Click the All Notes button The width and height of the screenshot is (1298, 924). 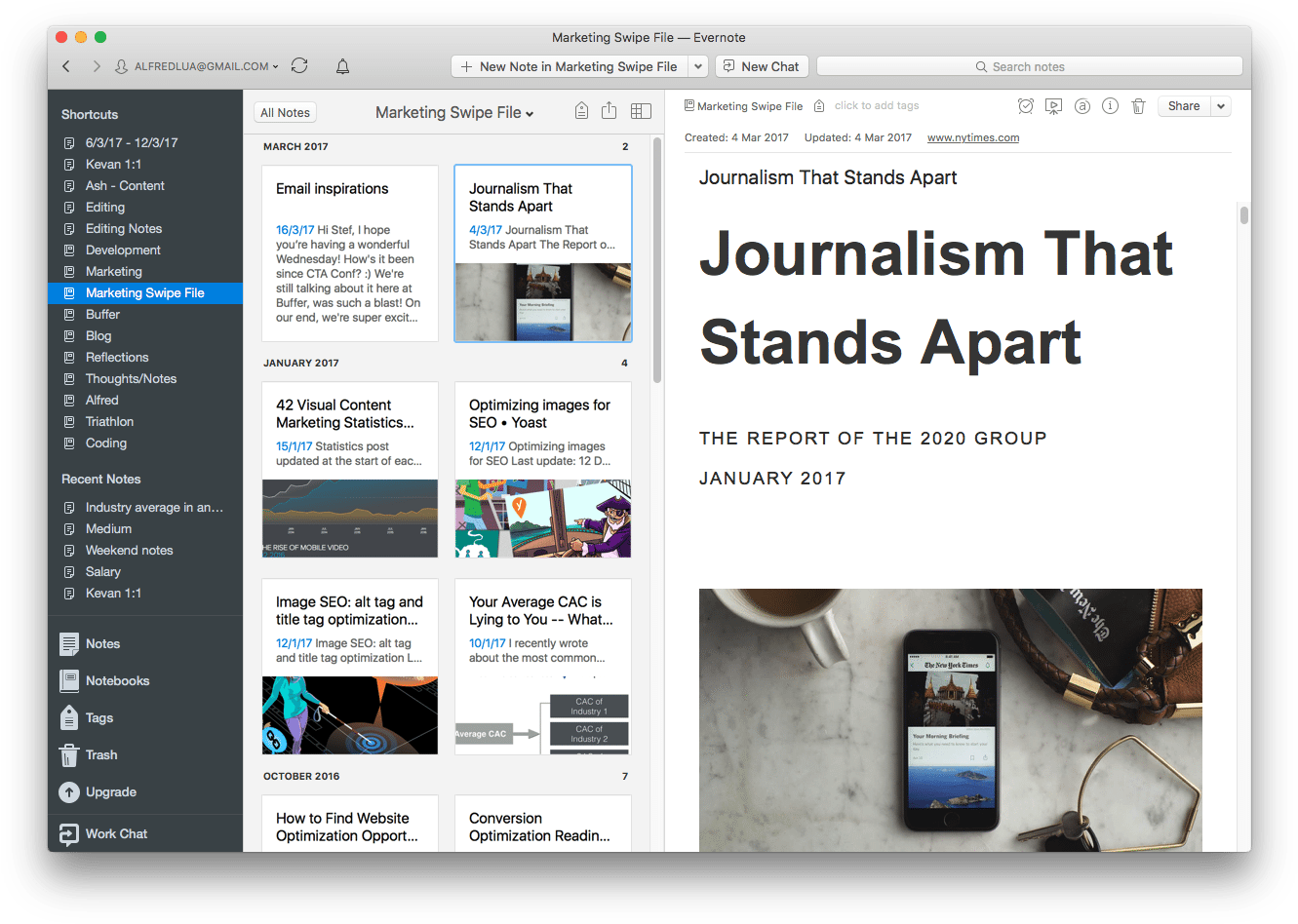(285, 113)
